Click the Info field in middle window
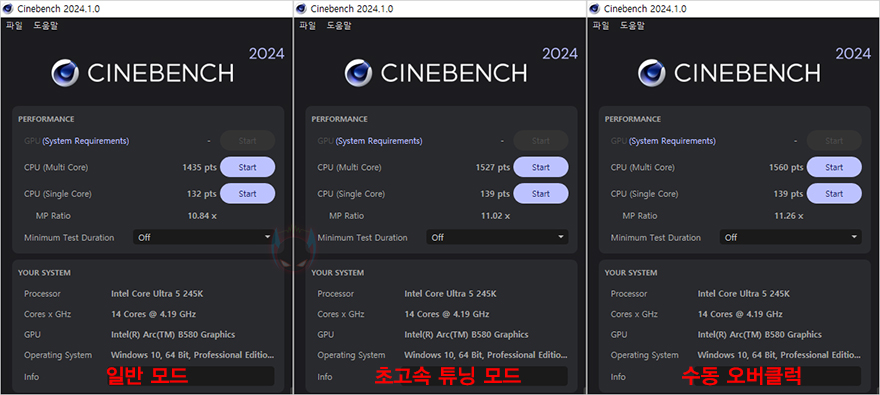This screenshot has height=395, width=880. [485, 376]
